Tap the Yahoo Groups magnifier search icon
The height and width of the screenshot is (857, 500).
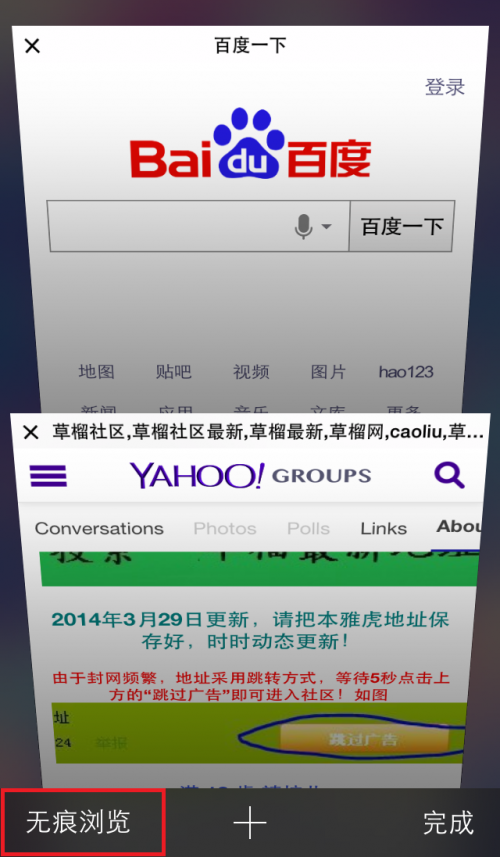(449, 475)
